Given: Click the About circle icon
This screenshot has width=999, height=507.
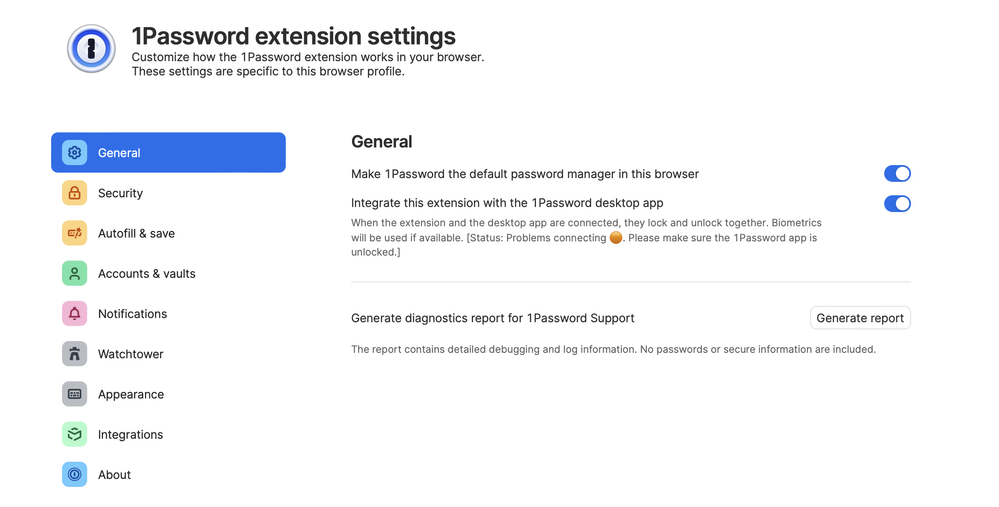Looking at the screenshot, I should 74,475.
